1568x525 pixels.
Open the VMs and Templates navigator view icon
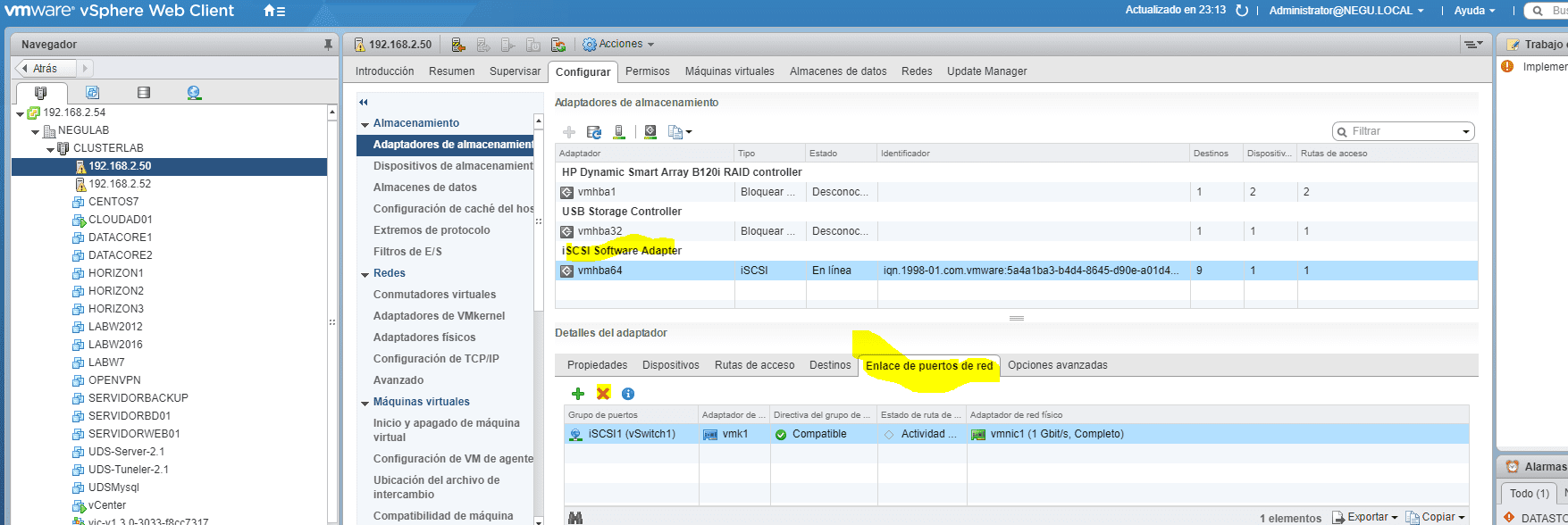[92, 93]
